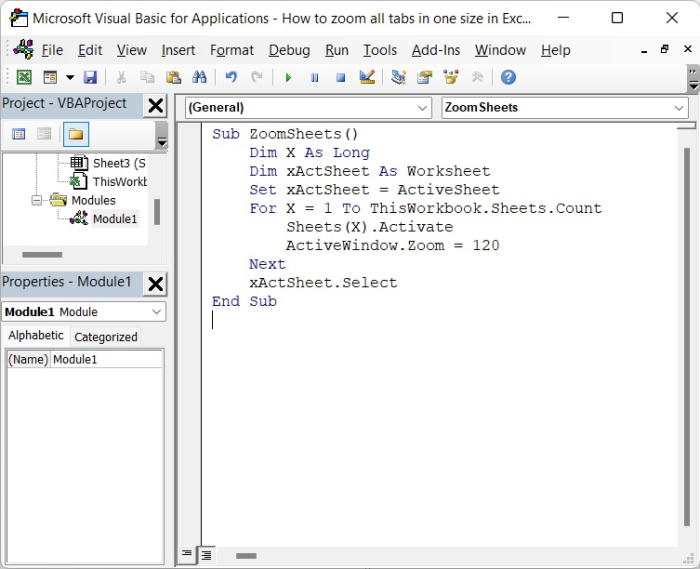
Task: Open the File menu
Action: pyautogui.click(x=52, y=50)
